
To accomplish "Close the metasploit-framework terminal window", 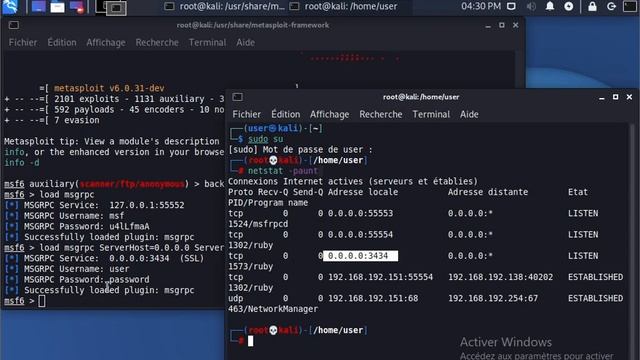I will click(516, 25).
